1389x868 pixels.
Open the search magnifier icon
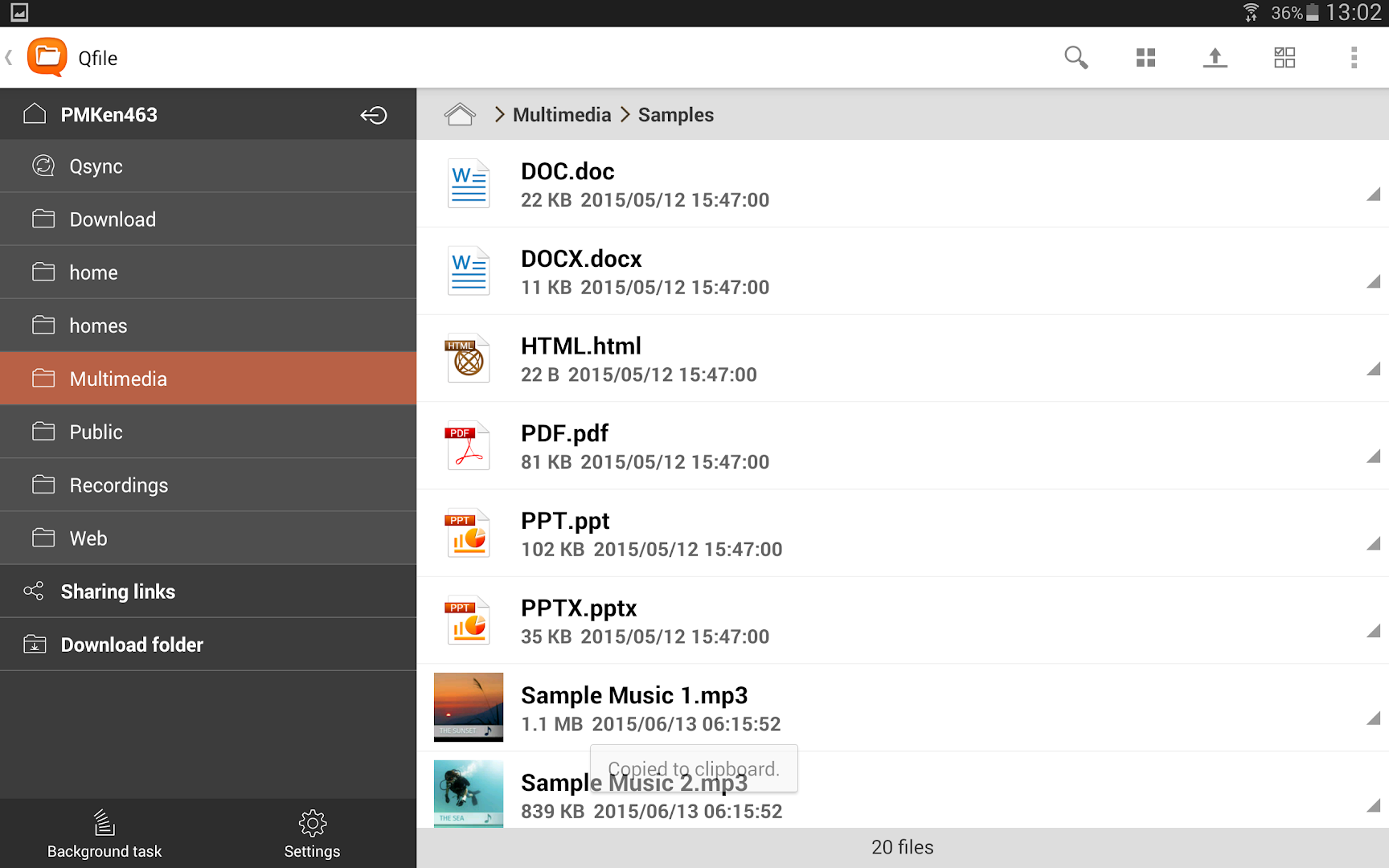pos(1076,58)
